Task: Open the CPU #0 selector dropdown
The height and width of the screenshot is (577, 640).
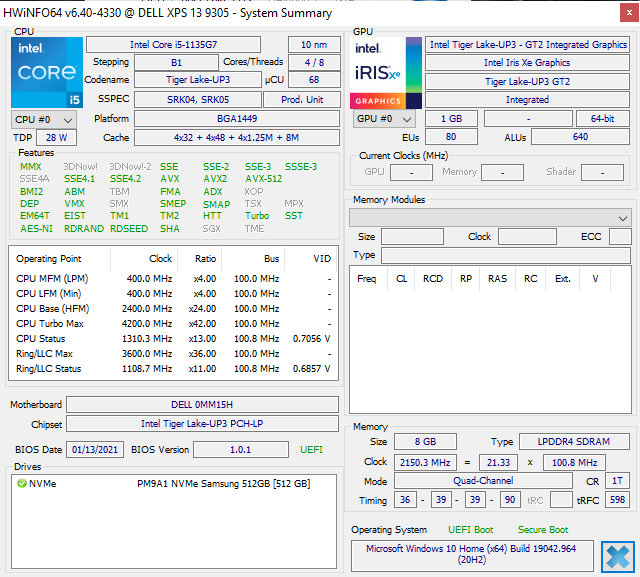Action: pos(41,119)
